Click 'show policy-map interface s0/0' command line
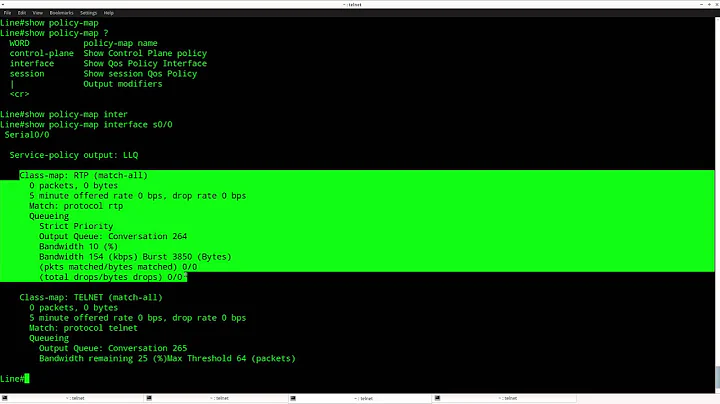Screen dimensions: 720x404 pyautogui.click(x=86, y=125)
